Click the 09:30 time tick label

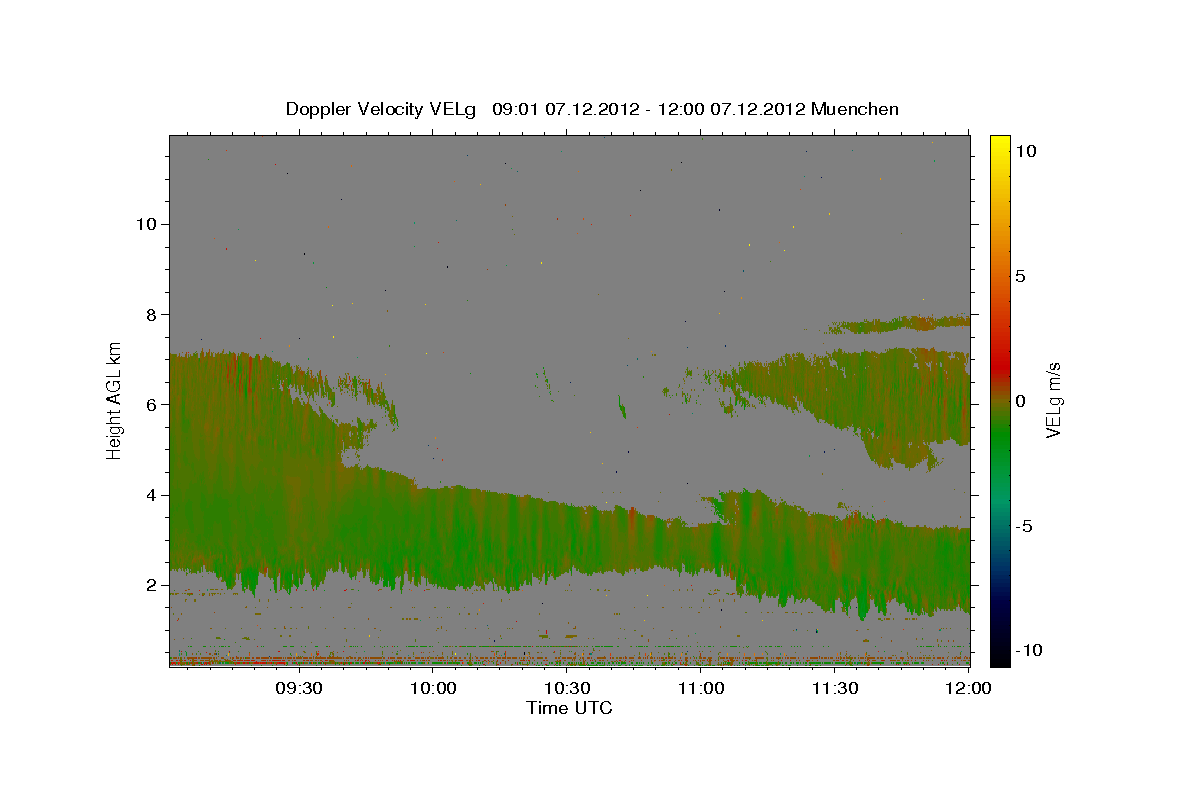pyautogui.click(x=299, y=688)
